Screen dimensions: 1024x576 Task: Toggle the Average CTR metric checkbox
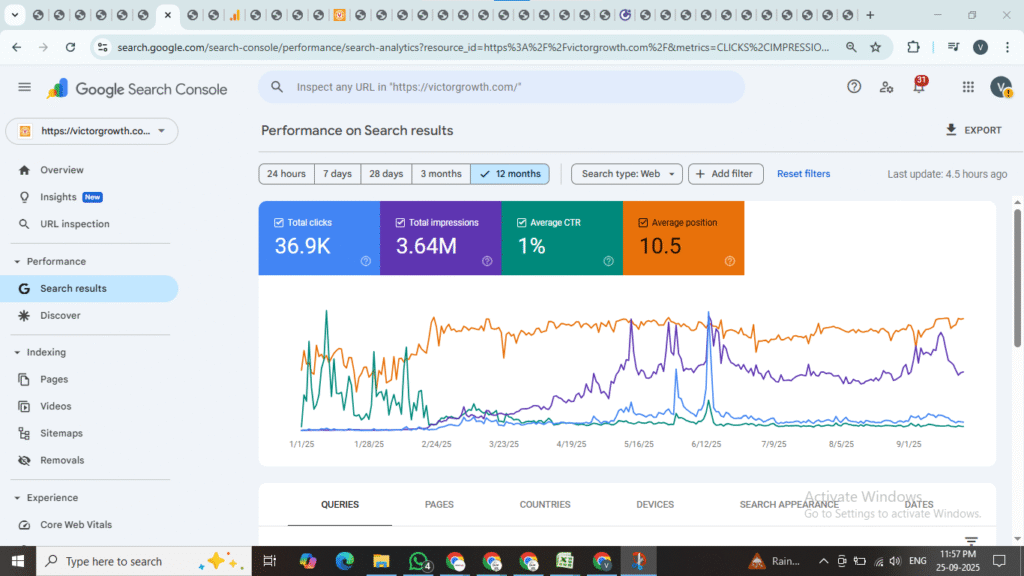click(522, 223)
